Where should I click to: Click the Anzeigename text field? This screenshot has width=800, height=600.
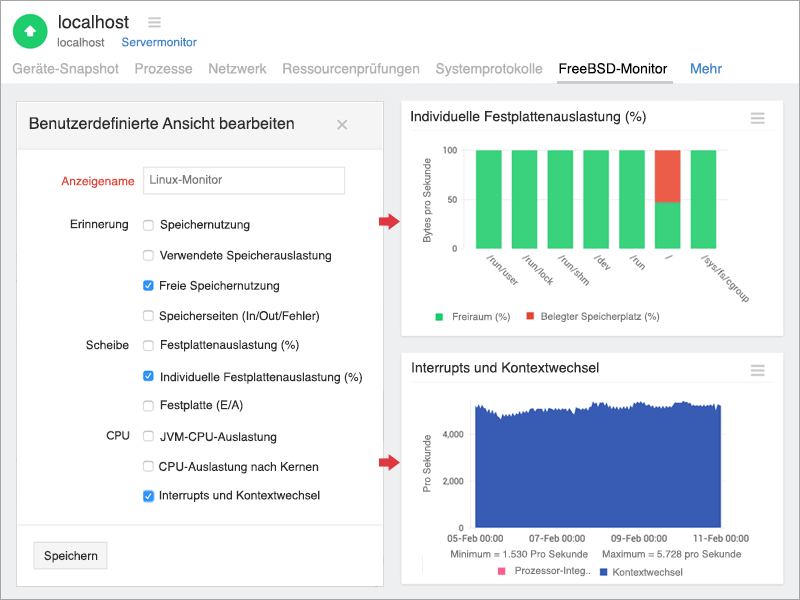244,181
